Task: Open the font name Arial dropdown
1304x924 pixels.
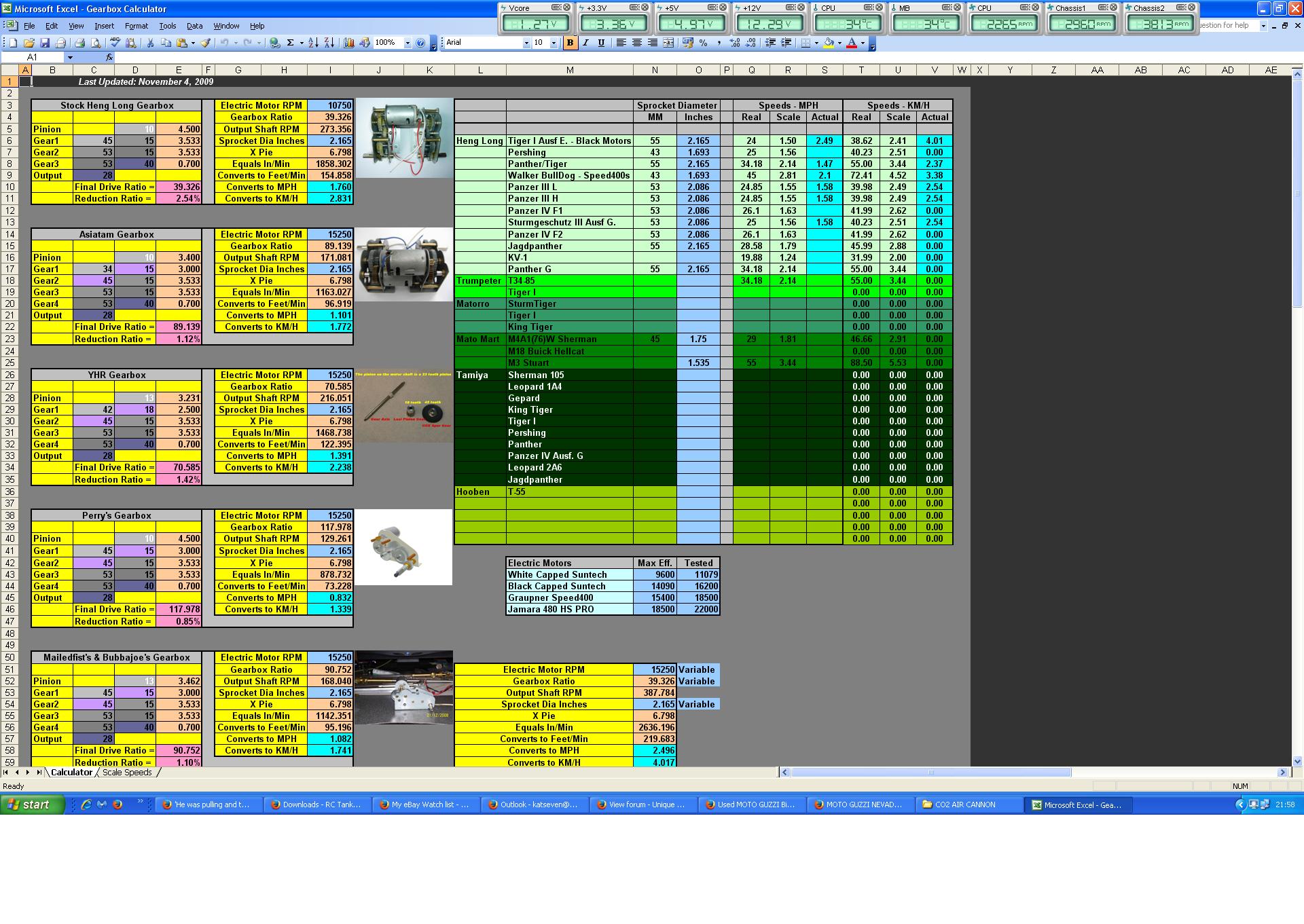Action: [526, 43]
